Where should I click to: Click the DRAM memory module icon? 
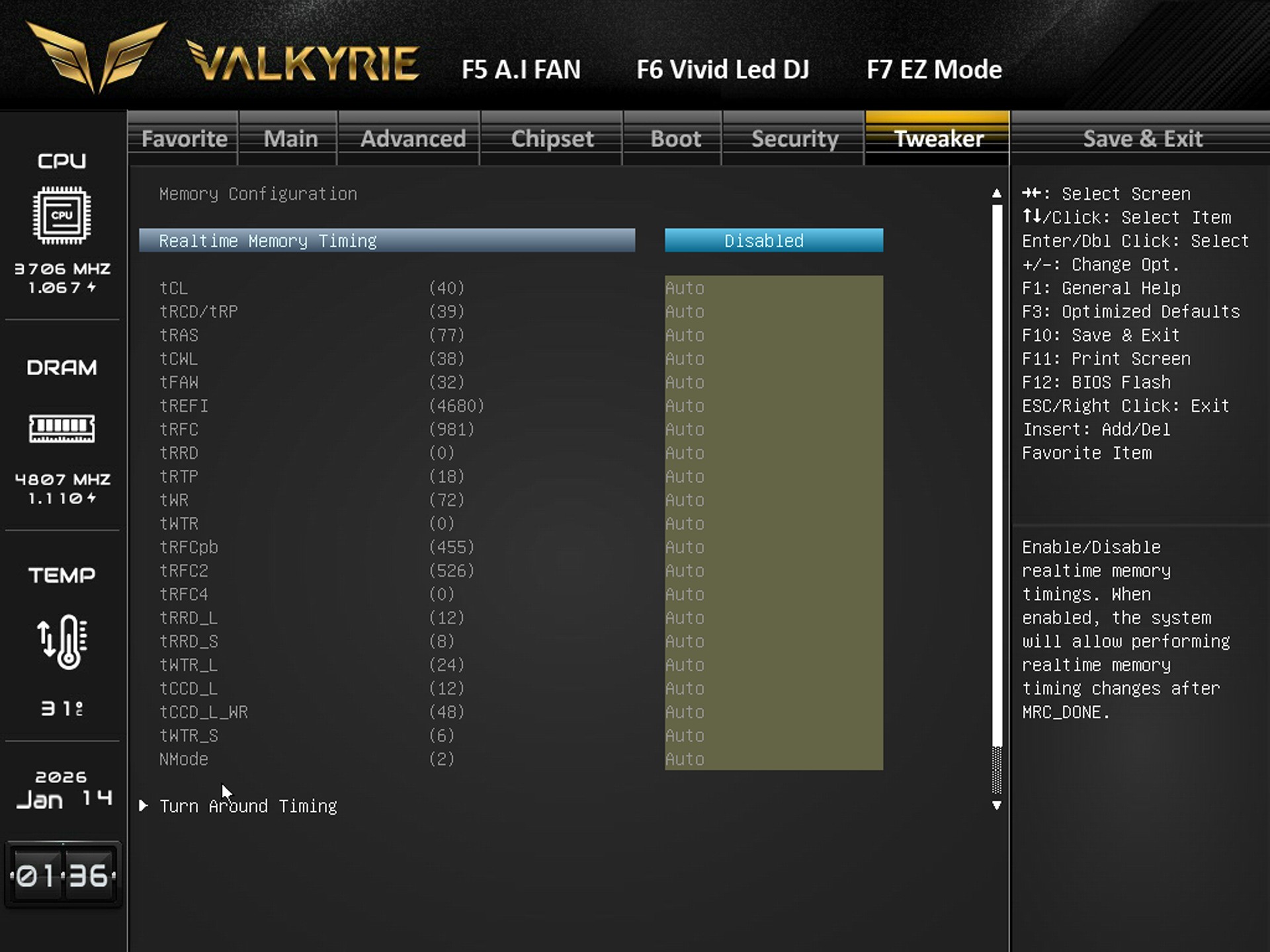pyautogui.click(x=62, y=428)
